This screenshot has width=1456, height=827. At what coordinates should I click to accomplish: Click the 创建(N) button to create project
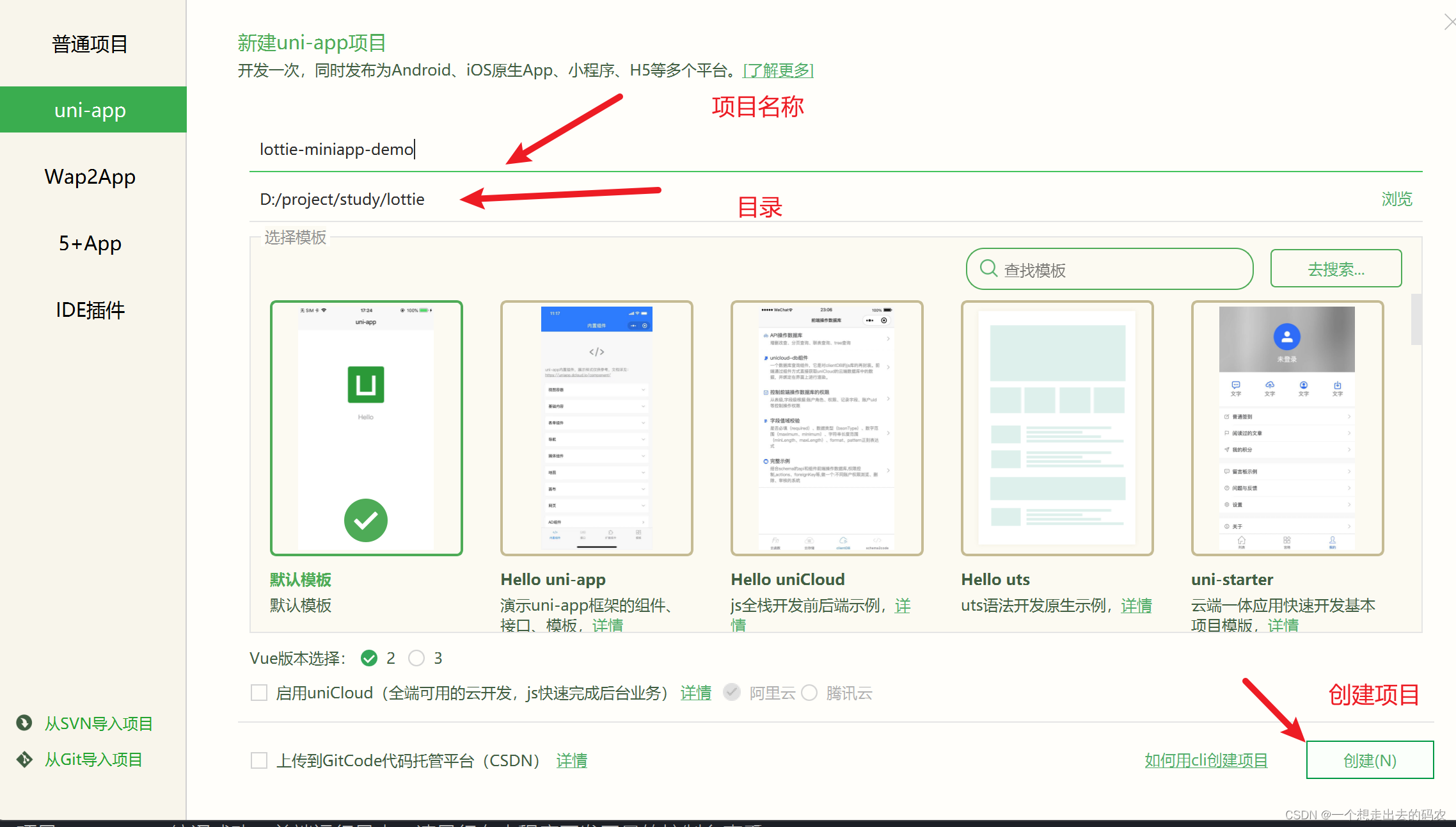[1370, 760]
